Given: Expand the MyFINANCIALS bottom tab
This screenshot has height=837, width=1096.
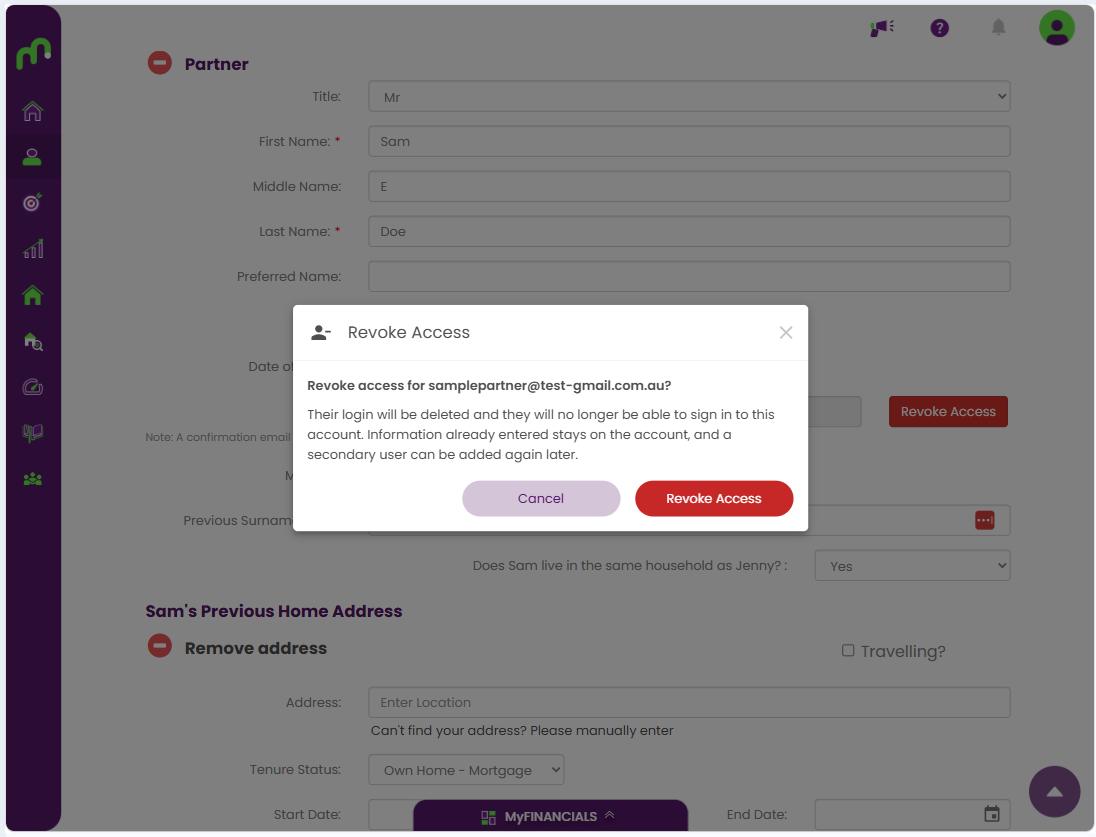Looking at the screenshot, I should point(550,815).
